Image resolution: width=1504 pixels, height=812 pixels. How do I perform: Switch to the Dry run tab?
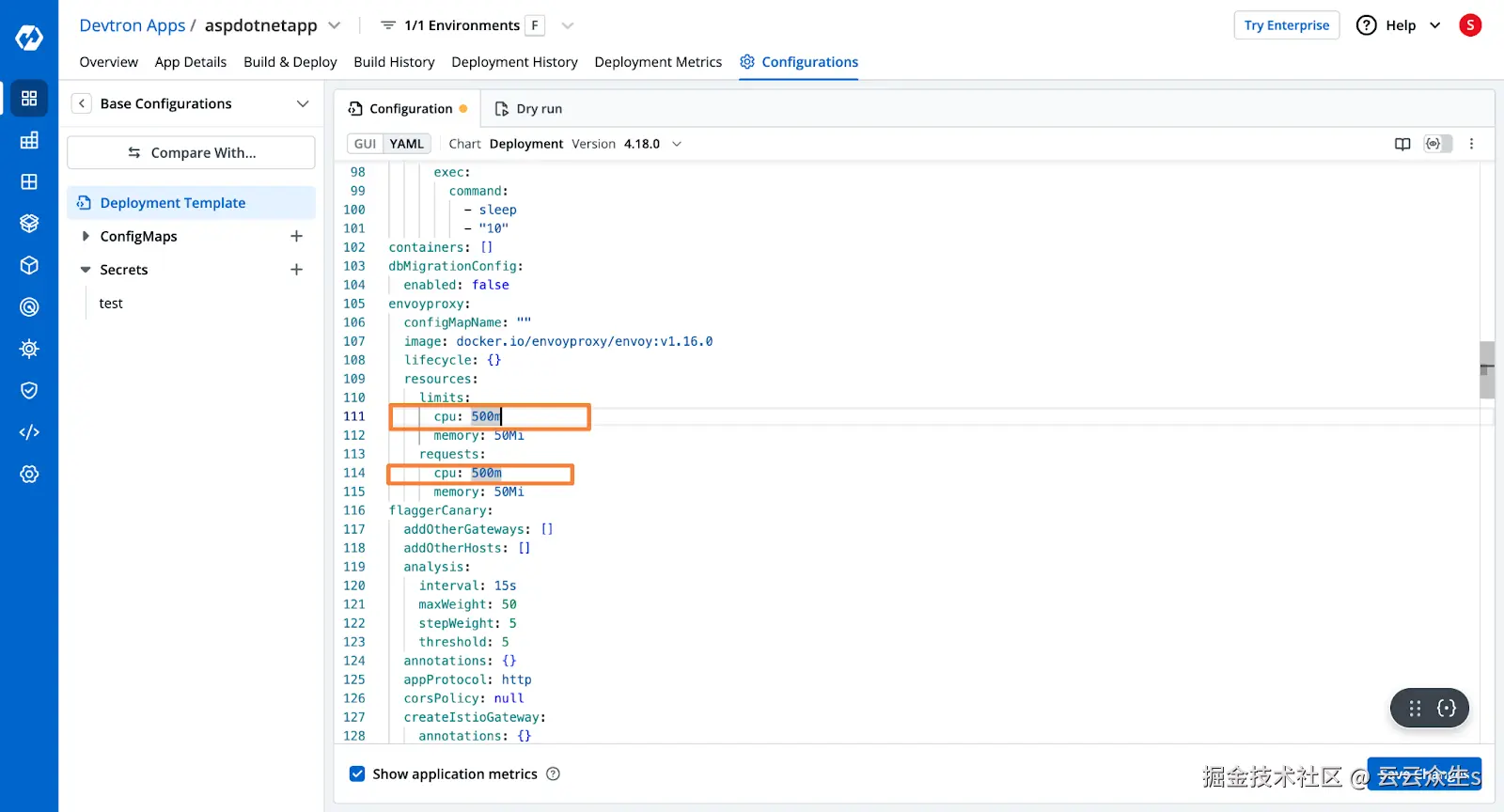click(x=529, y=109)
